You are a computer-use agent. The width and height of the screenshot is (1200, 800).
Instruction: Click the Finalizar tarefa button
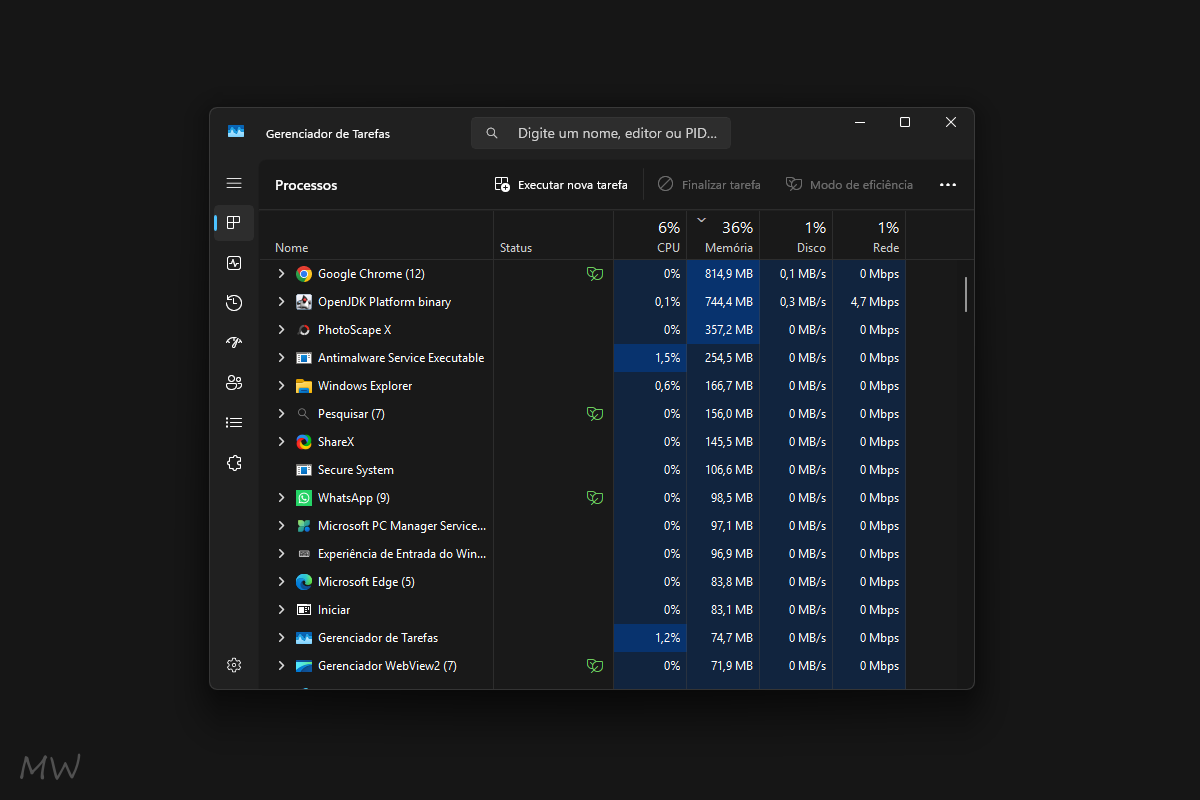coord(709,185)
